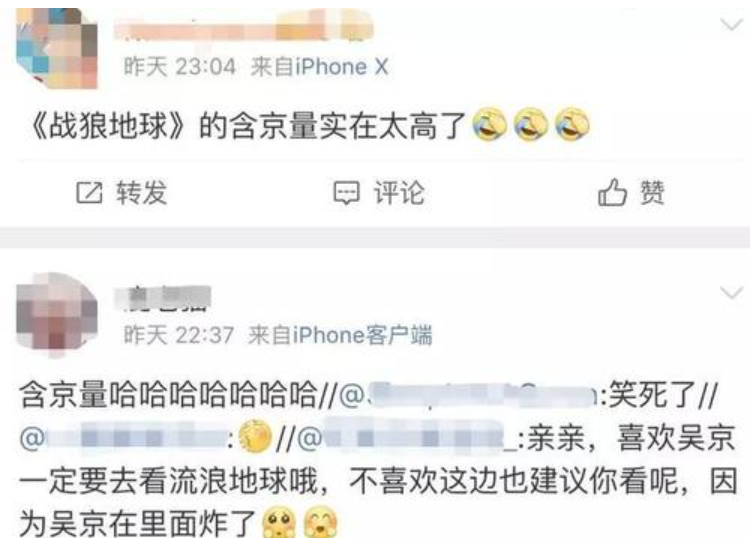The width and height of the screenshot is (750, 560).
Task: Click the 昨天 23:04 timestamp
Action: (x=180, y=66)
